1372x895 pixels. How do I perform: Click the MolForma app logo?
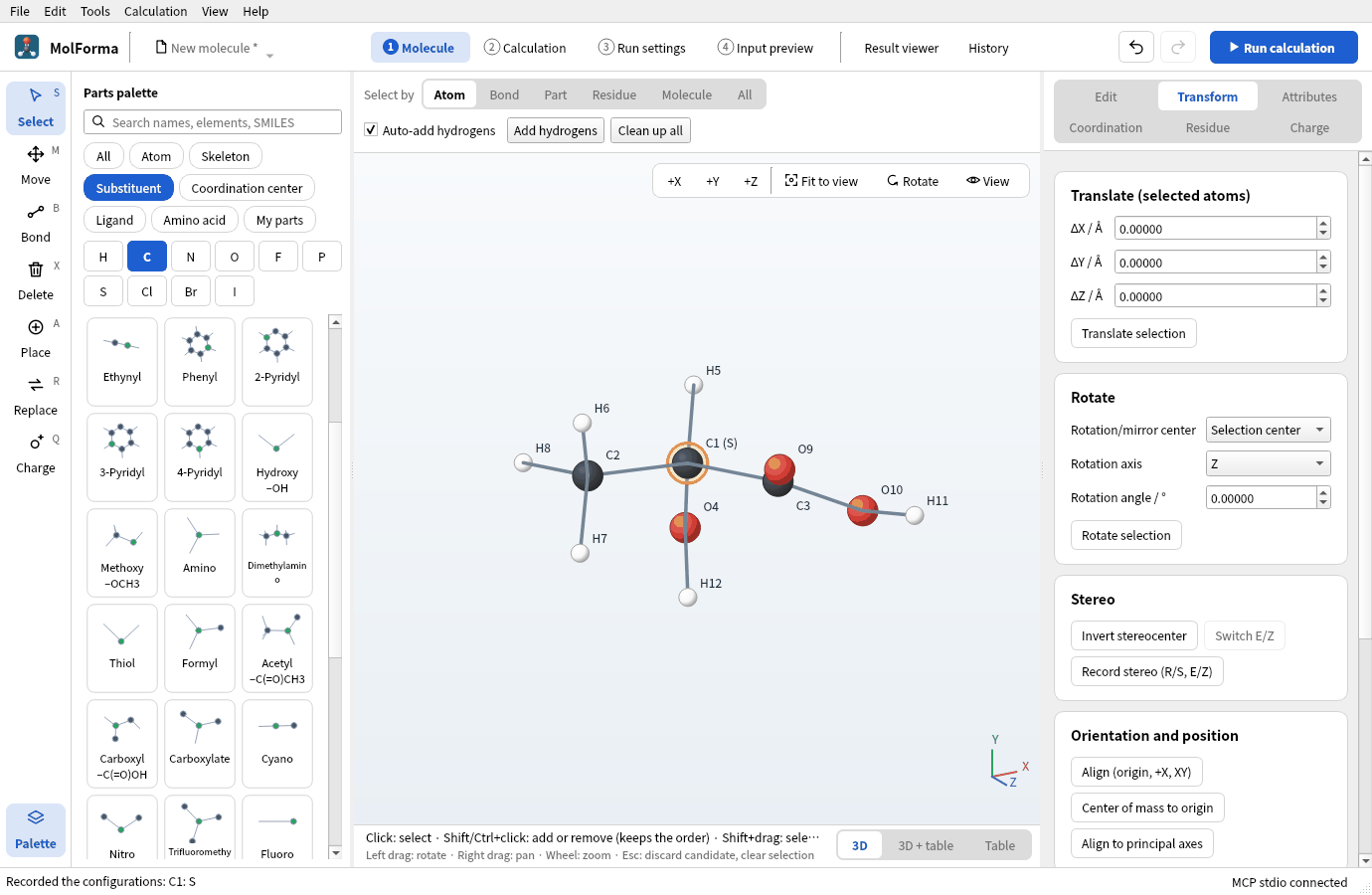(27, 47)
